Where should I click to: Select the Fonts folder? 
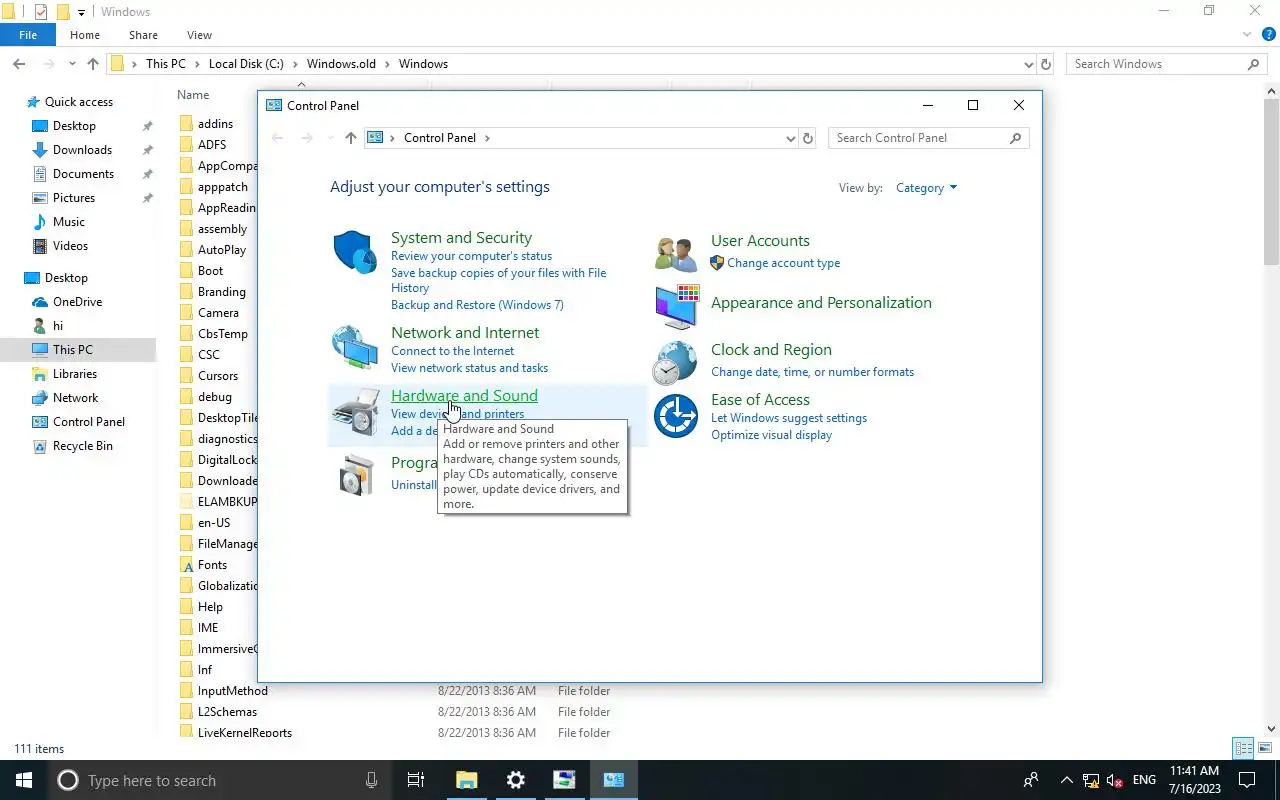click(212, 565)
